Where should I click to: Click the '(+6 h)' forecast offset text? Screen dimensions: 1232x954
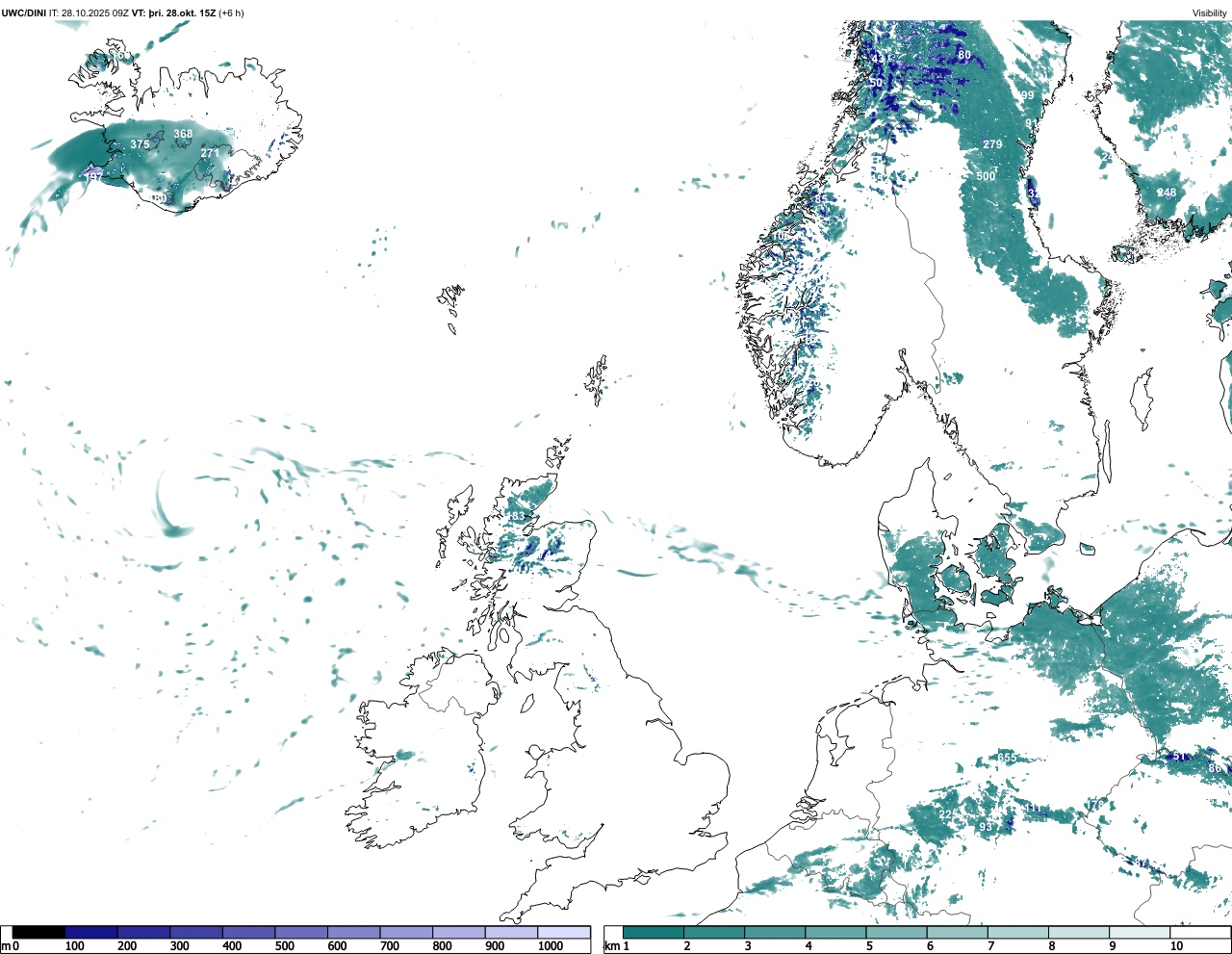[x=232, y=13]
